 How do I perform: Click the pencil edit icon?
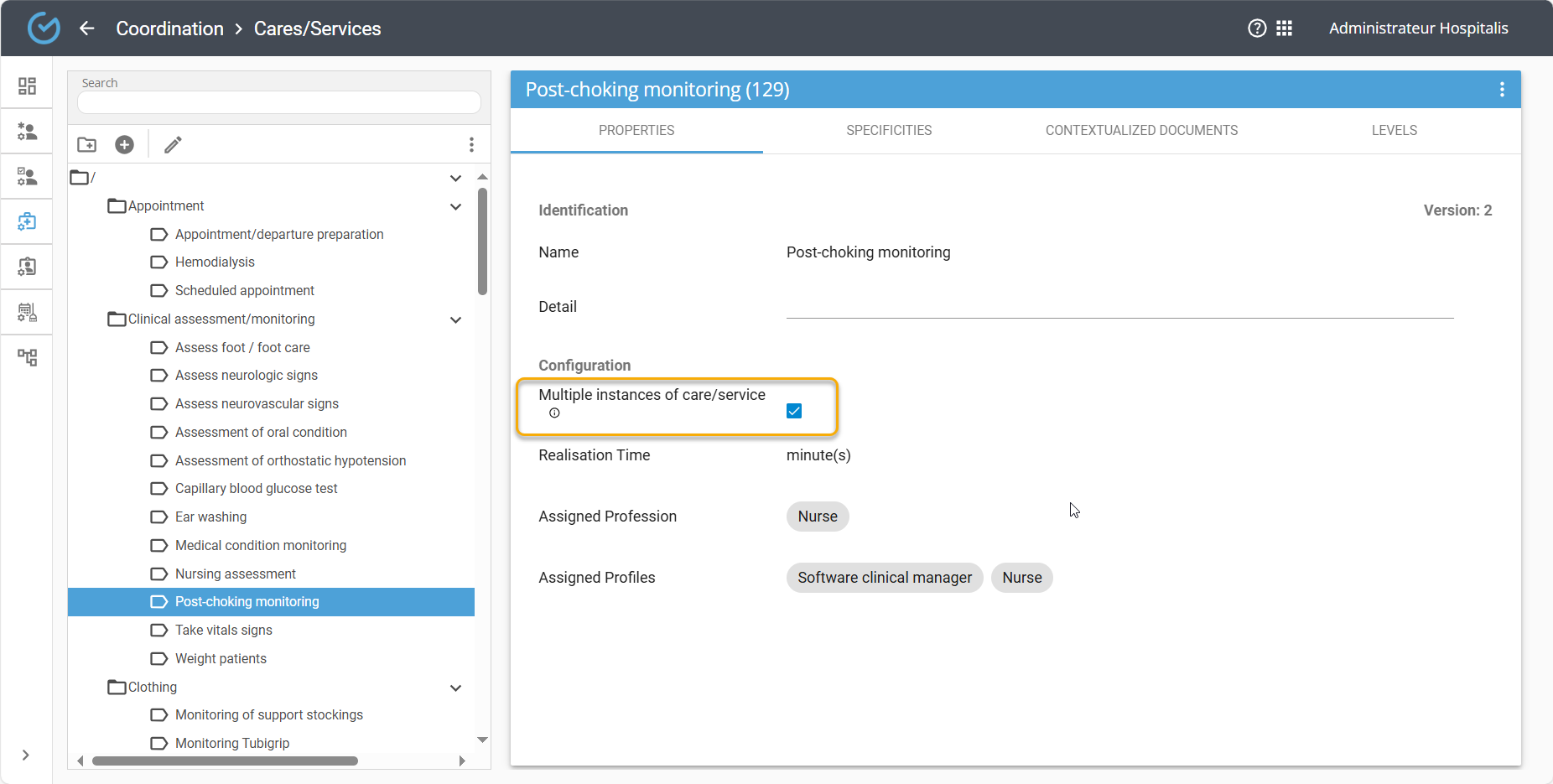pyautogui.click(x=173, y=145)
